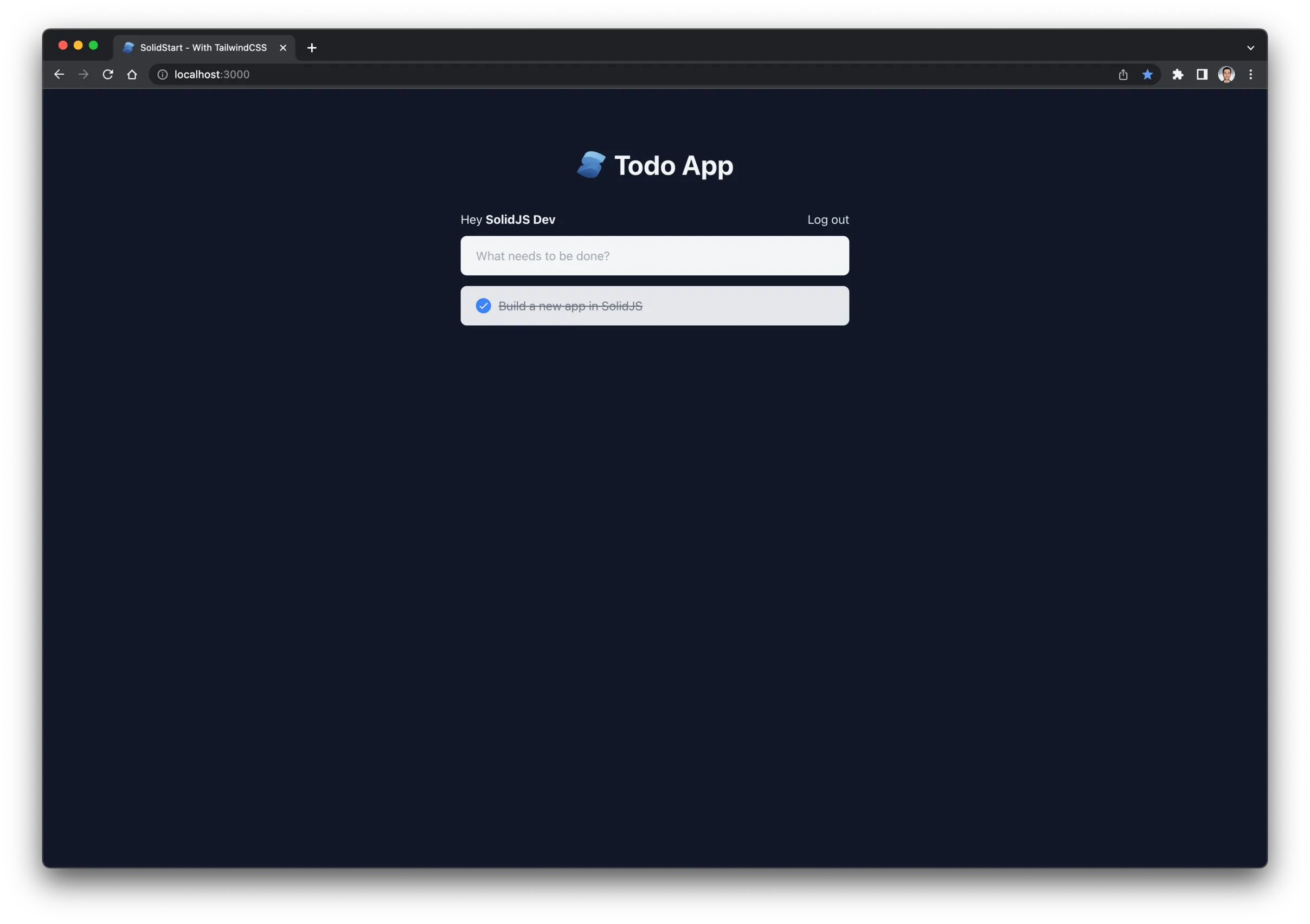Open a new browser tab
The image size is (1310, 924).
coord(312,48)
